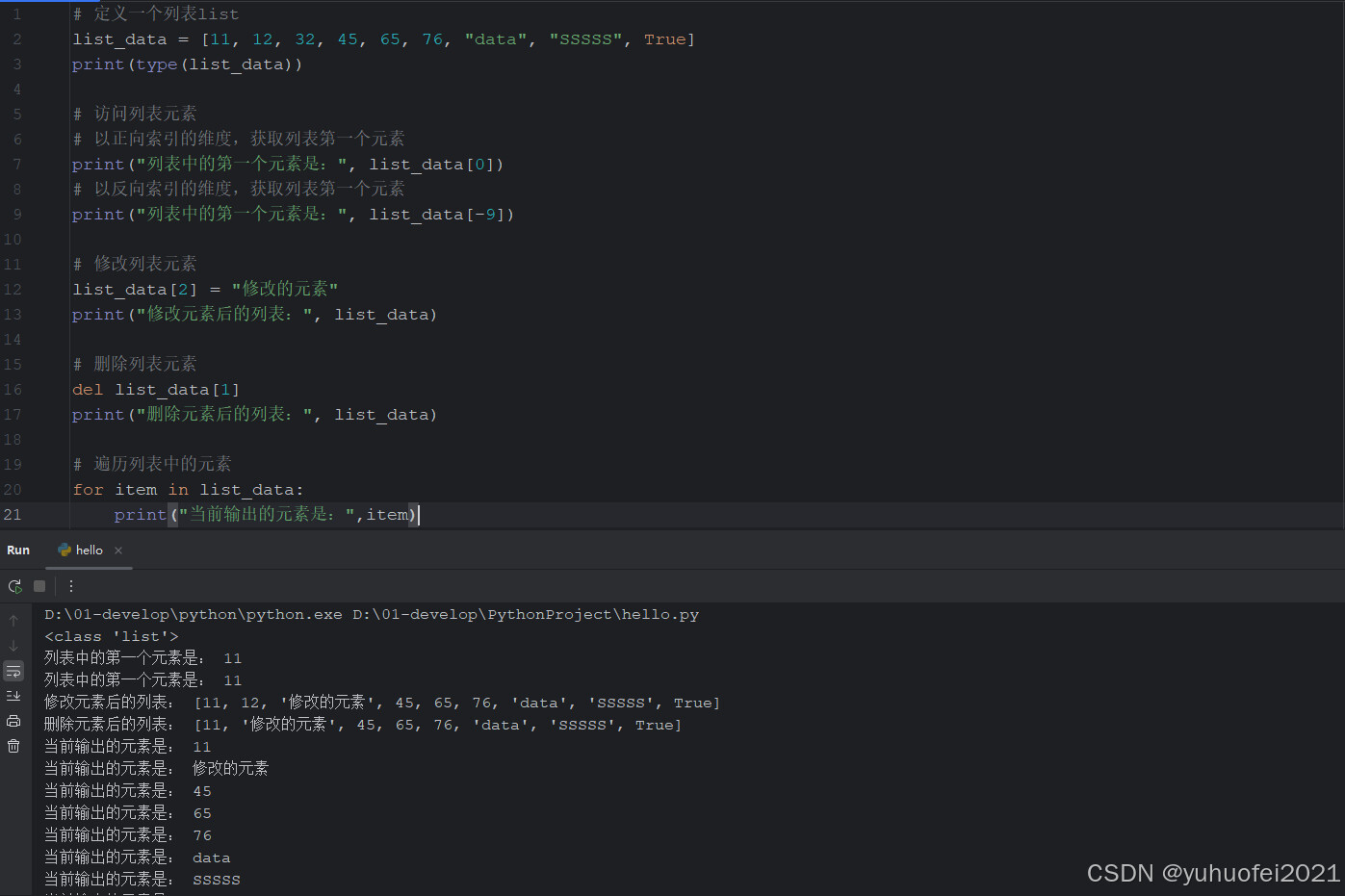Click the 'for item in list_data:' line

coord(188,490)
